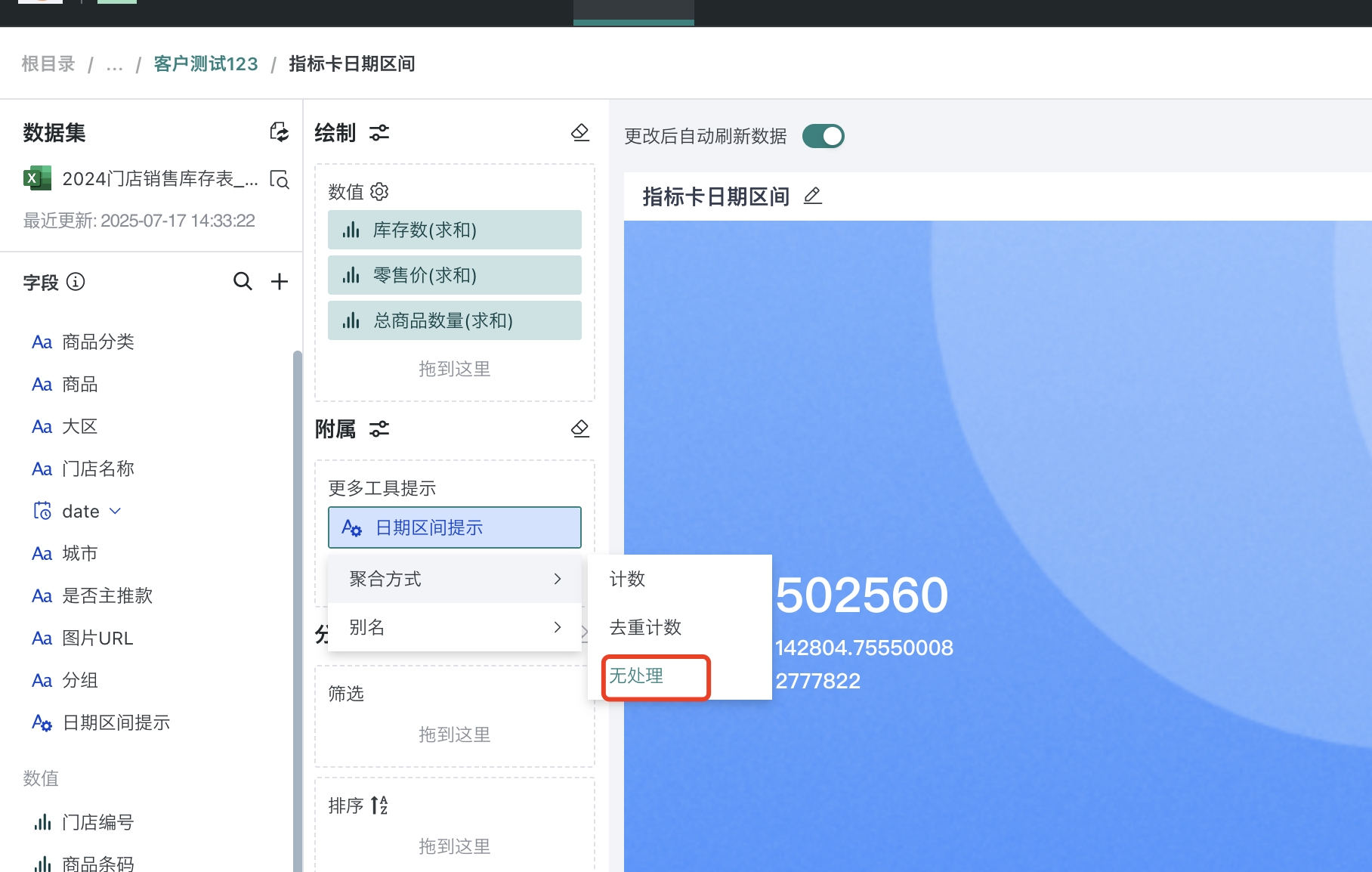Edit chart title with pencil icon

[812, 196]
